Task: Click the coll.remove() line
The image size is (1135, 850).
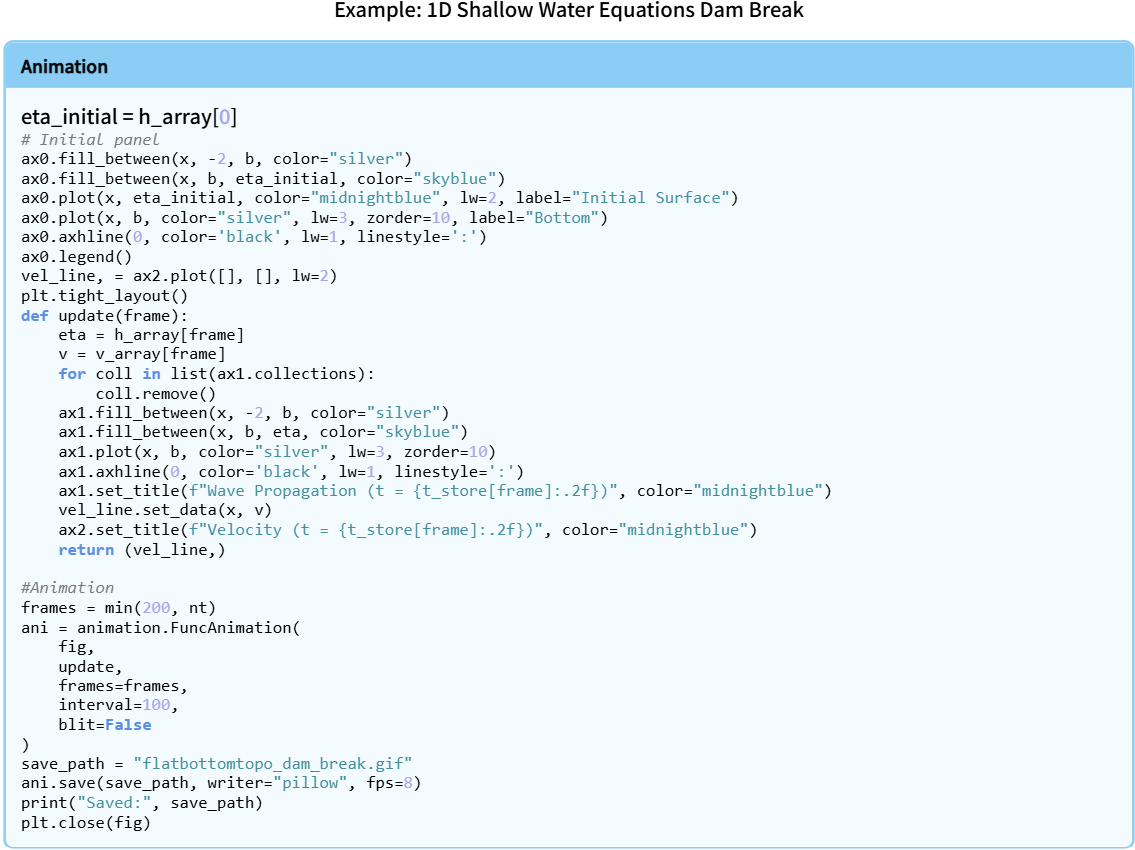Action: [155, 393]
